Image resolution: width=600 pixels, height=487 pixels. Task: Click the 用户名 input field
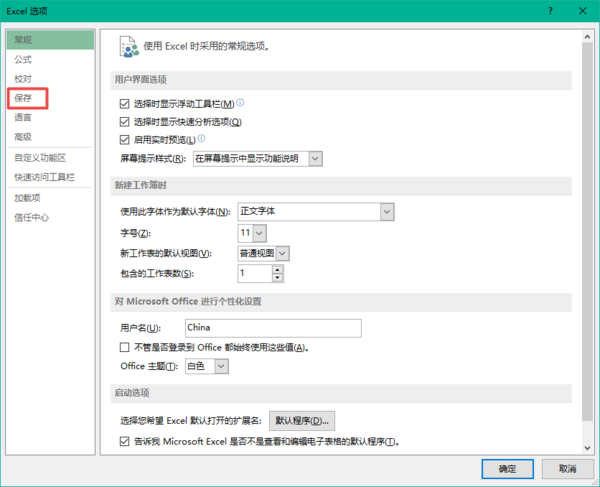point(273,328)
